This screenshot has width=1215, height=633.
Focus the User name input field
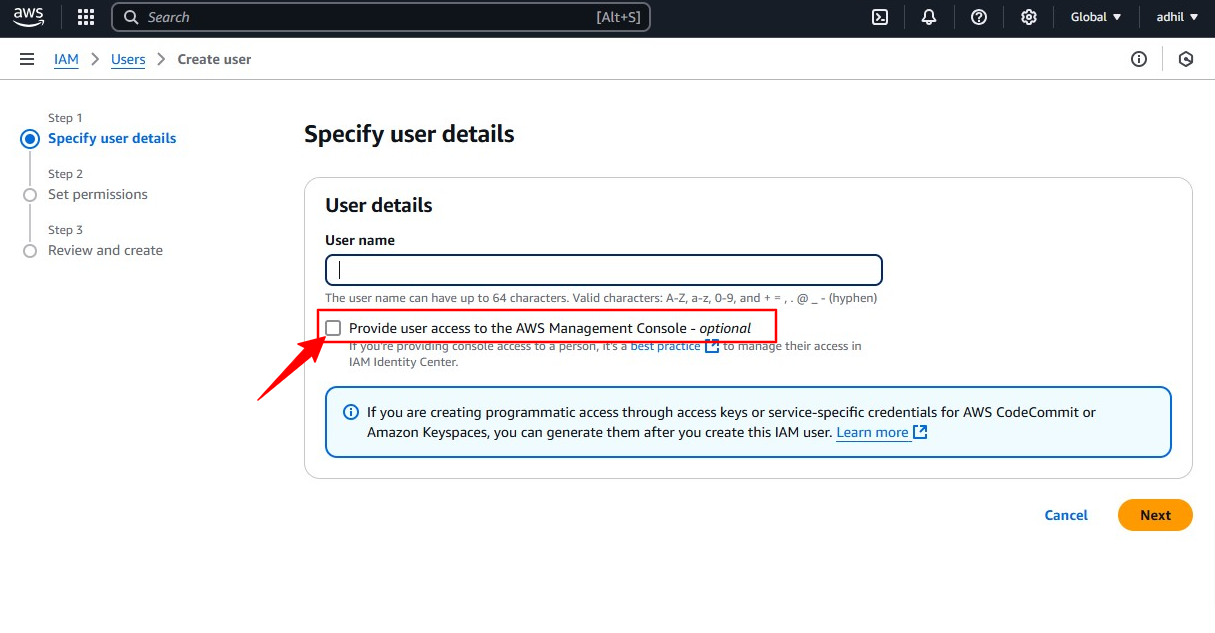[604, 270]
